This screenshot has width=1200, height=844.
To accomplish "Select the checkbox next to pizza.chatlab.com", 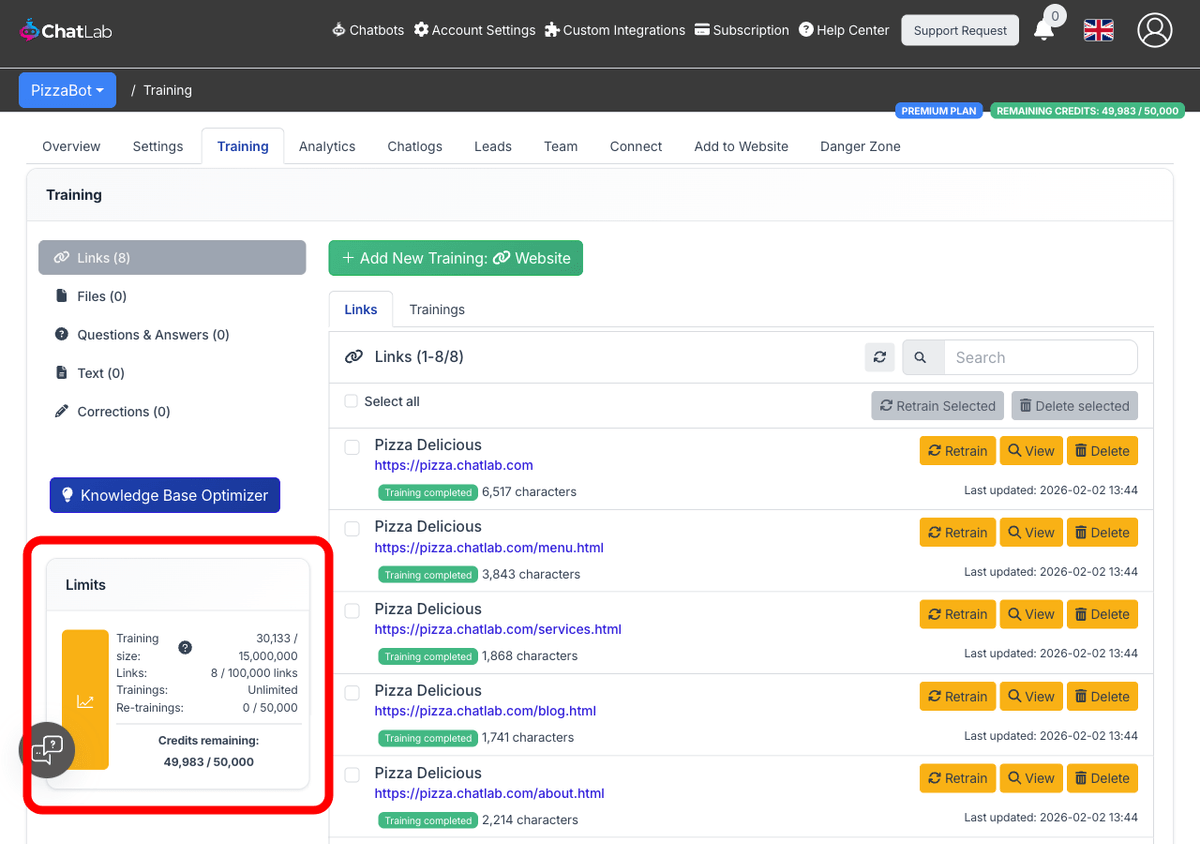I will pyautogui.click(x=351, y=447).
